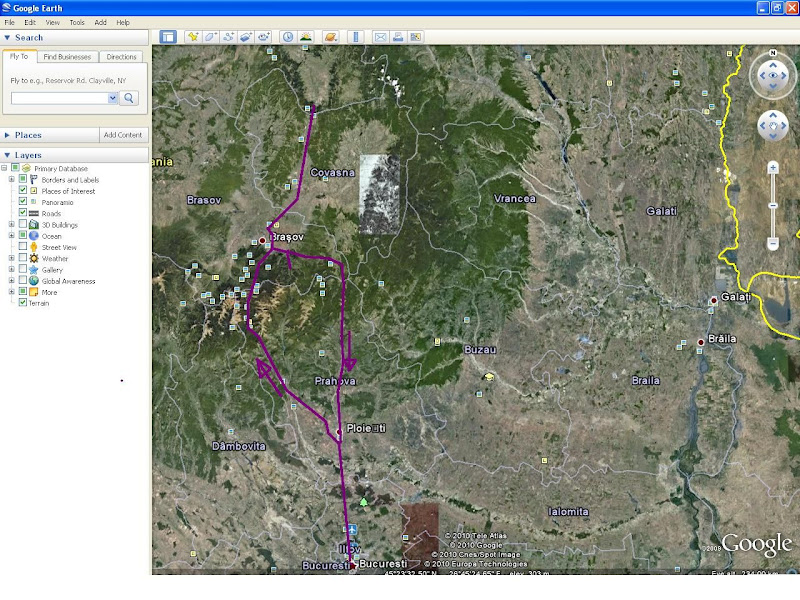Image resolution: width=800 pixels, height=600 pixels.
Task: Click View in Google Maps icon
Action: [416, 37]
